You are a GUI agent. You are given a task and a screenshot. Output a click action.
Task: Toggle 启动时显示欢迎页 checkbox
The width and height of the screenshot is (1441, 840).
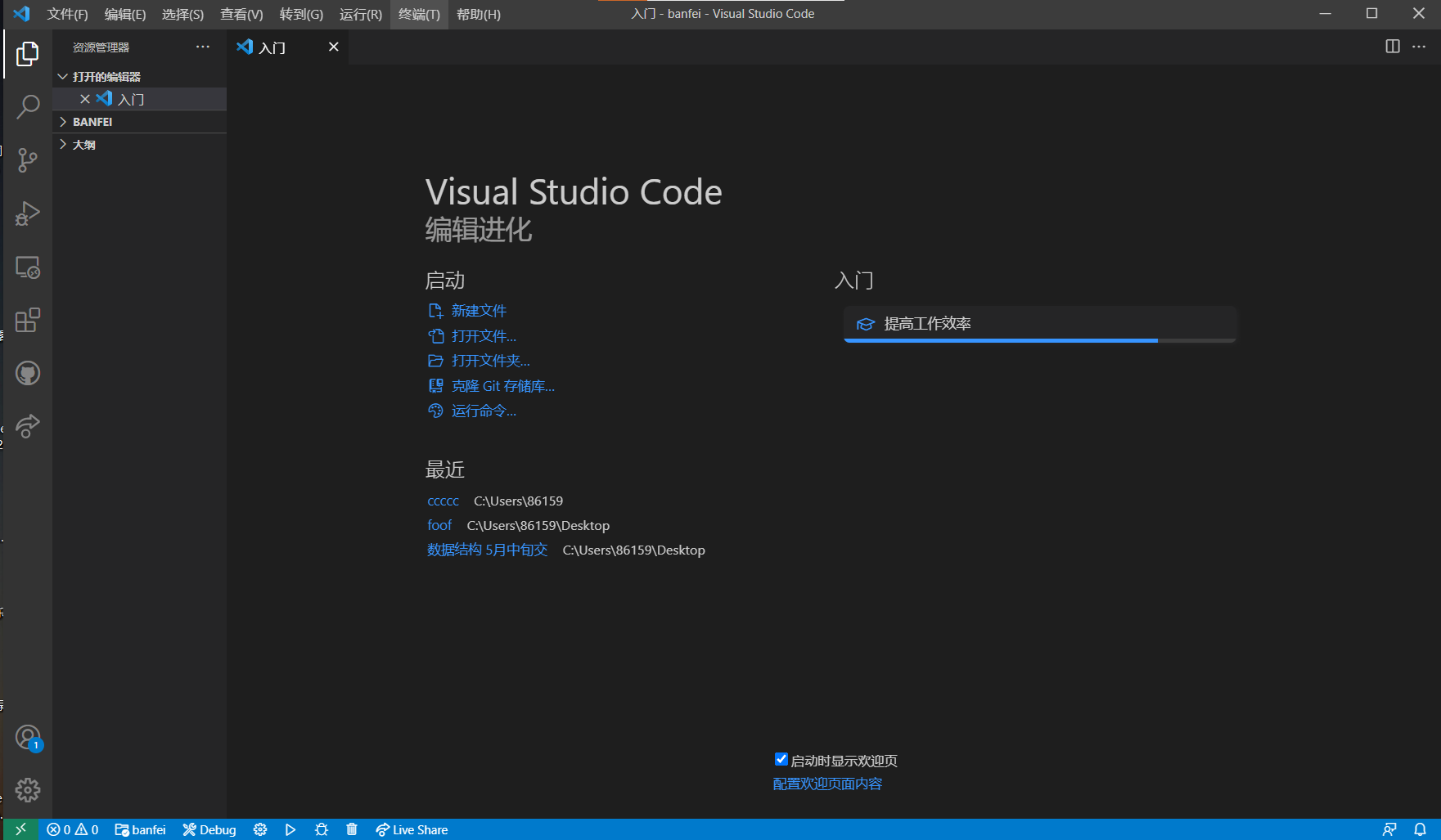coord(781,759)
